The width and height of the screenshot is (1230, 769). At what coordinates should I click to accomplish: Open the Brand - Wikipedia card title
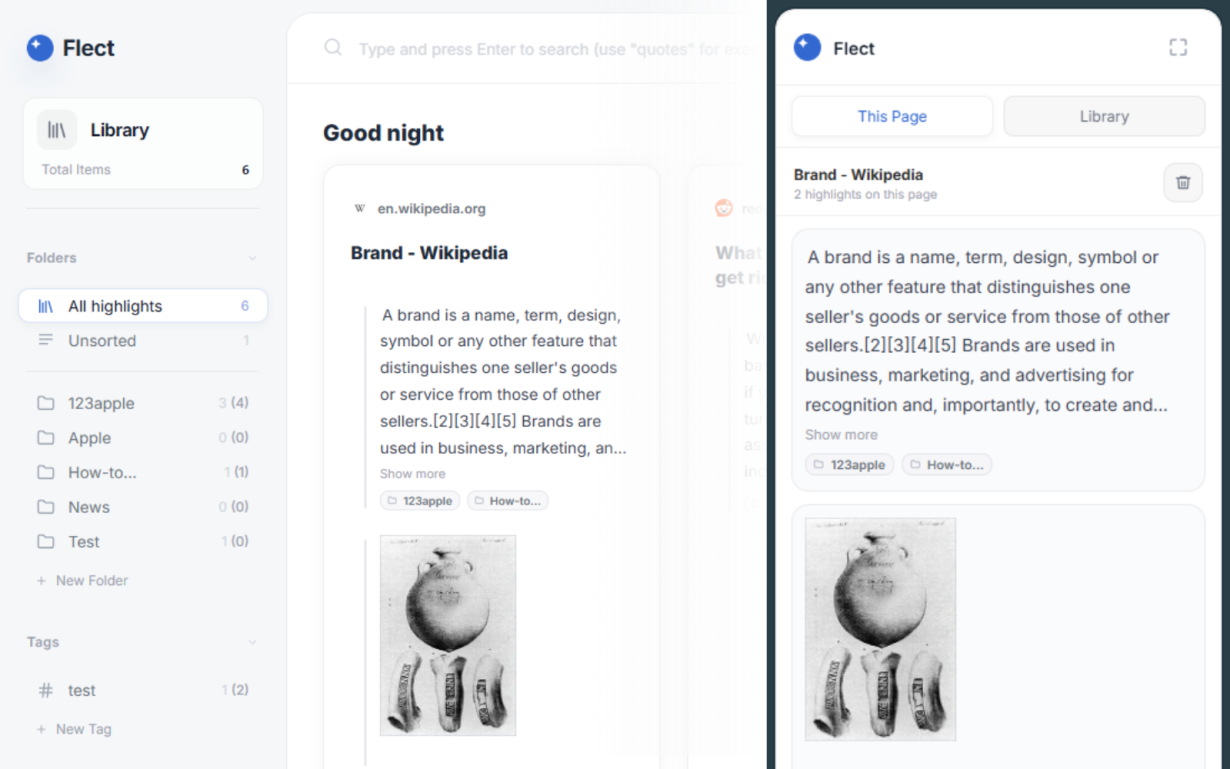point(429,253)
